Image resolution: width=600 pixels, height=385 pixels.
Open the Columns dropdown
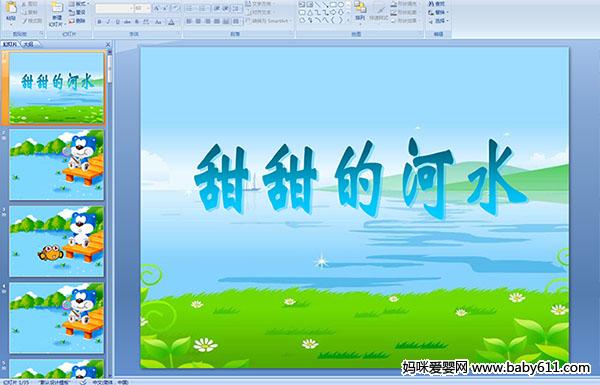click(x=237, y=21)
